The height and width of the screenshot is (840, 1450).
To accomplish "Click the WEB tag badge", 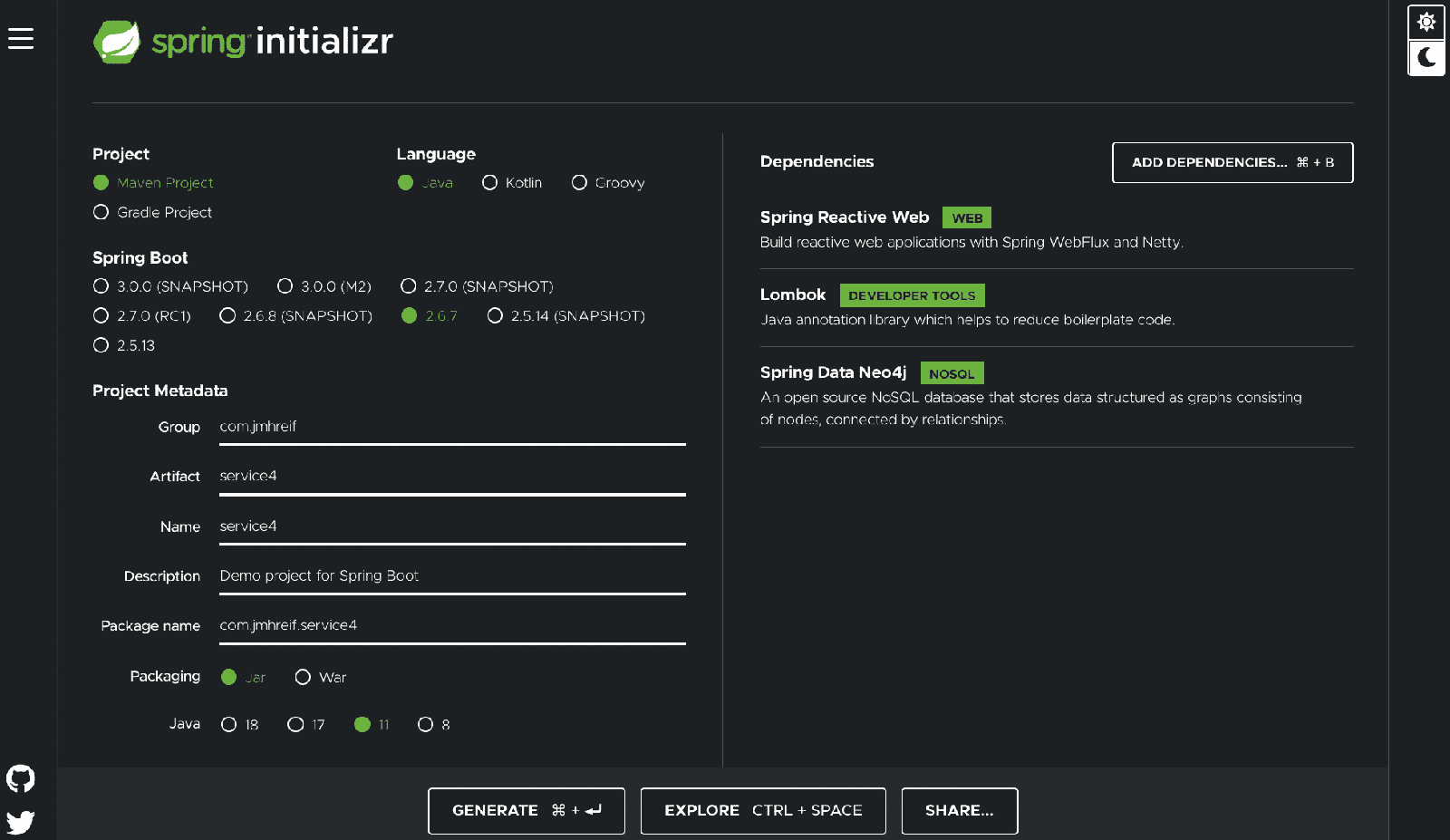I will point(967,218).
